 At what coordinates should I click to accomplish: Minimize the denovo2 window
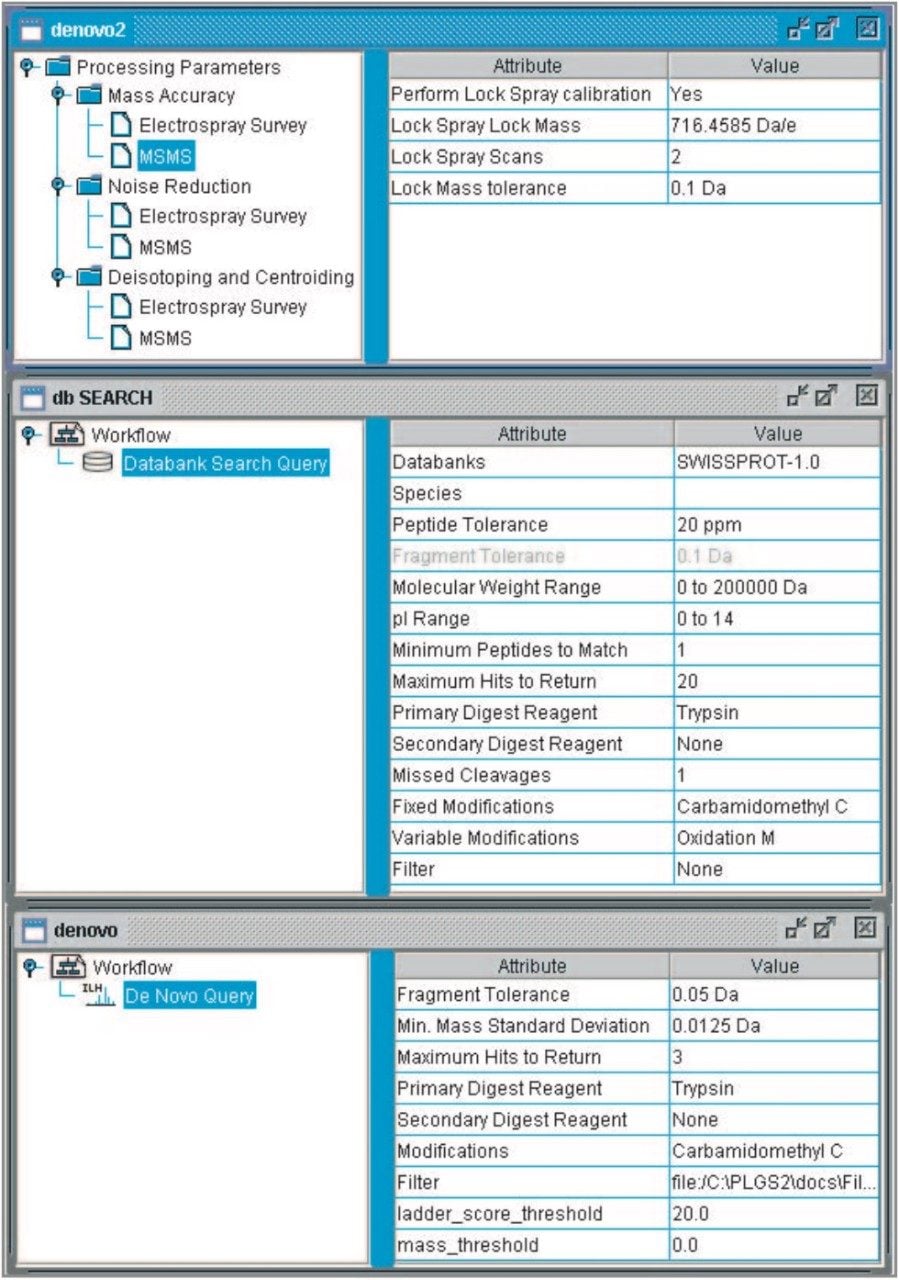coord(797,29)
